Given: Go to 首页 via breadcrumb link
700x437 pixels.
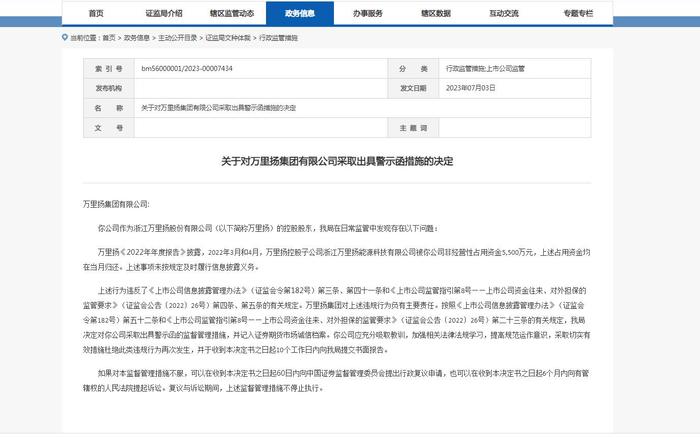Looking at the screenshot, I should pyautogui.click(x=109, y=38).
